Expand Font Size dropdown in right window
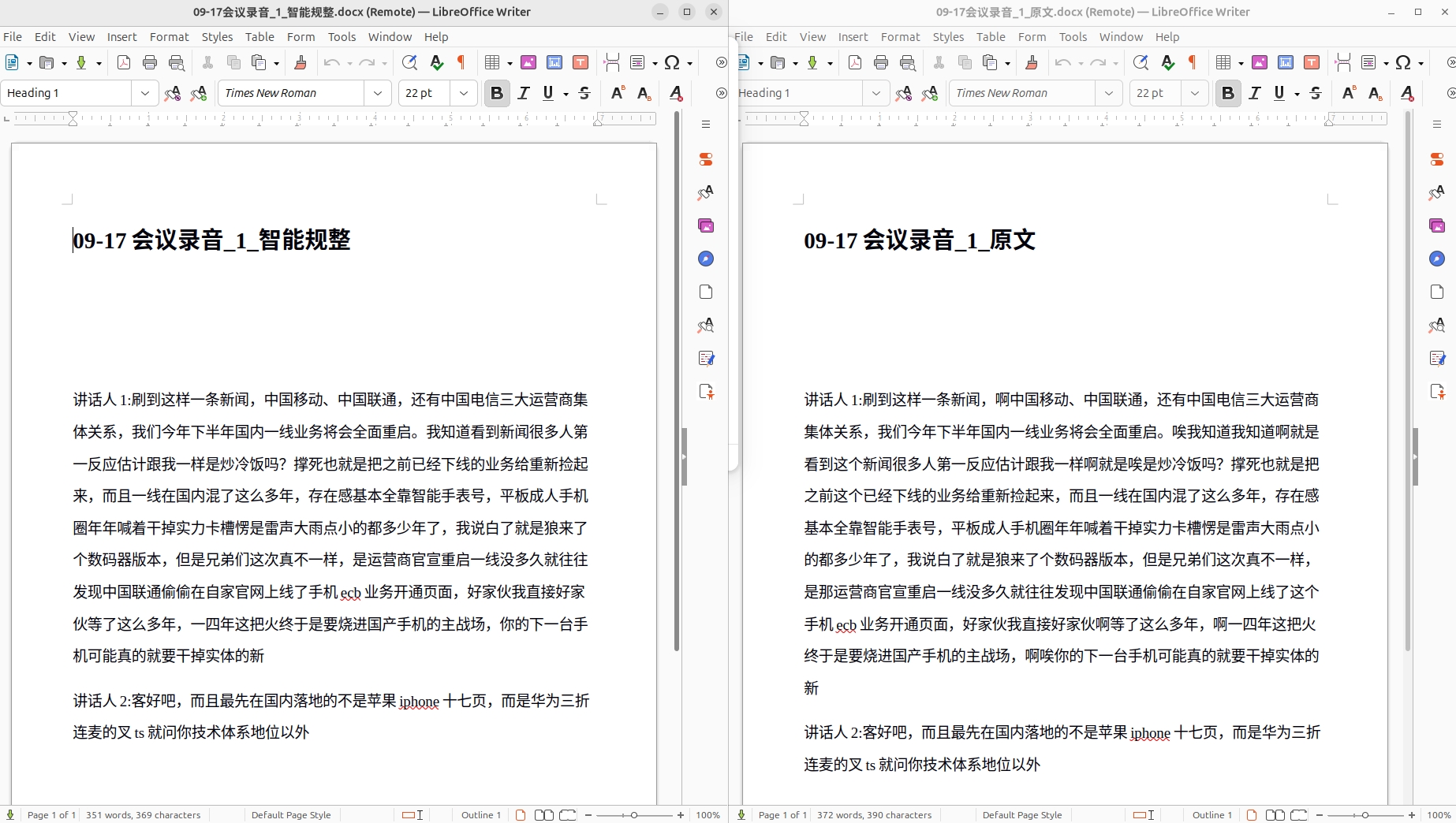The width and height of the screenshot is (1456, 823). (x=1195, y=93)
